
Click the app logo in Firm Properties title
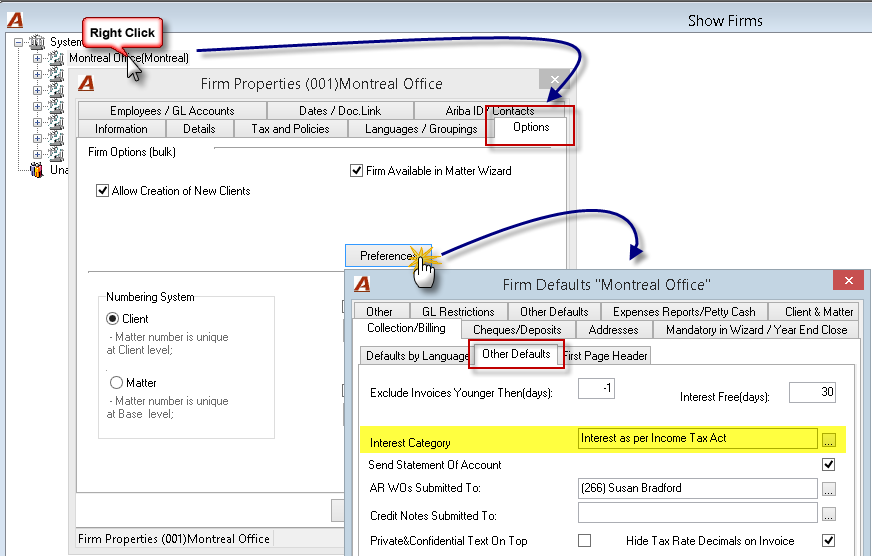[86, 83]
